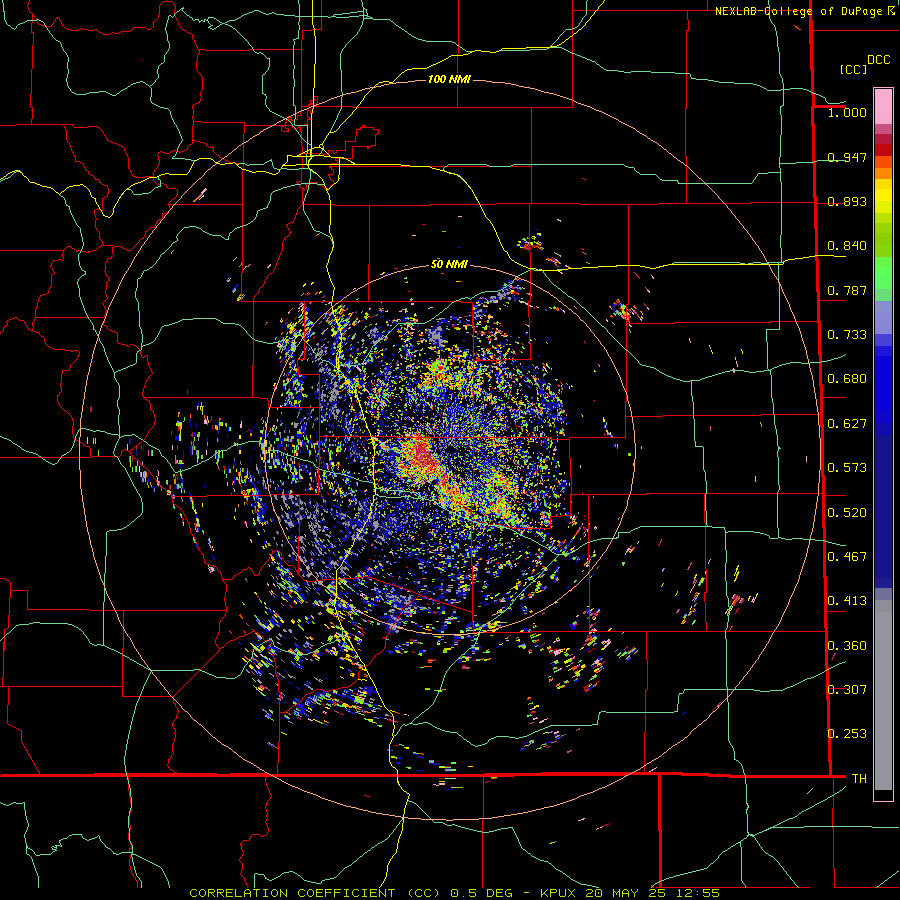
Task: Click the 0.520 color scale value
Action: click(x=847, y=513)
